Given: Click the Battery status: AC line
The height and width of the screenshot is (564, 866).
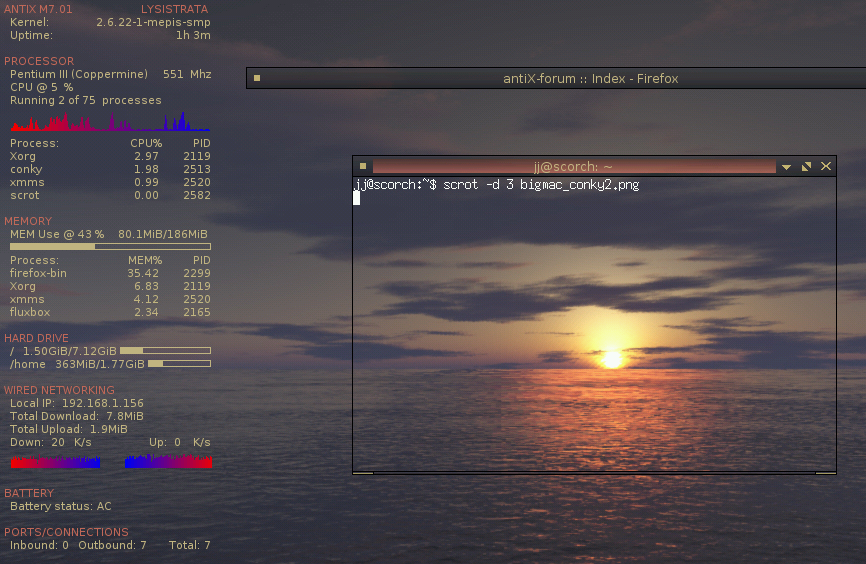Looking at the screenshot, I should [61, 506].
